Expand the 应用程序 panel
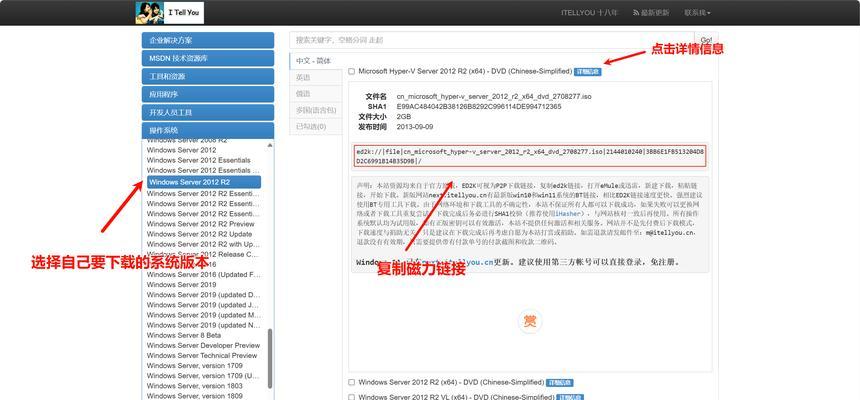Screen dimensions: 860x400 [x=208, y=94]
